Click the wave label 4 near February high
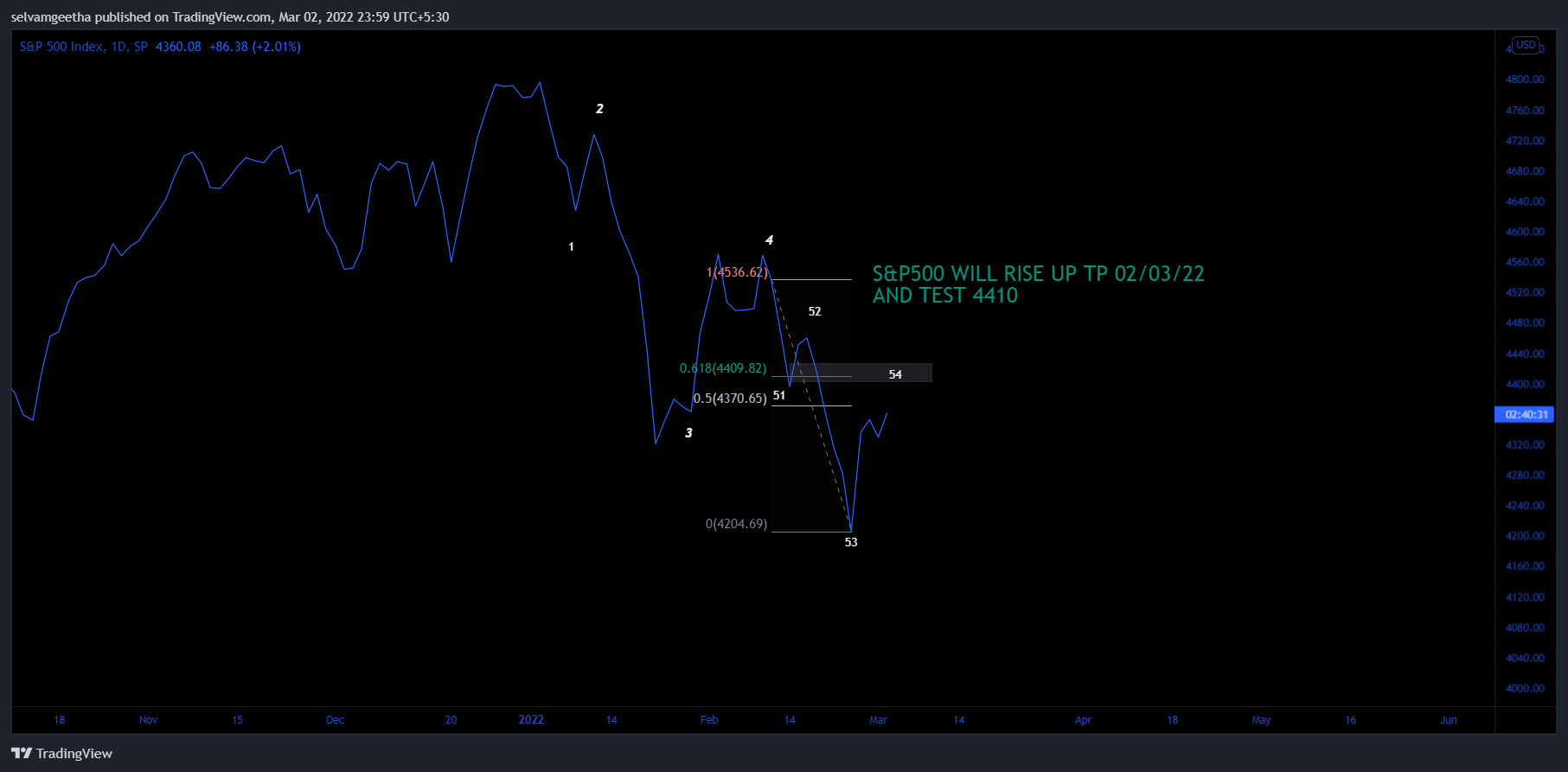This screenshot has width=1568, height=772. [769, 240]
